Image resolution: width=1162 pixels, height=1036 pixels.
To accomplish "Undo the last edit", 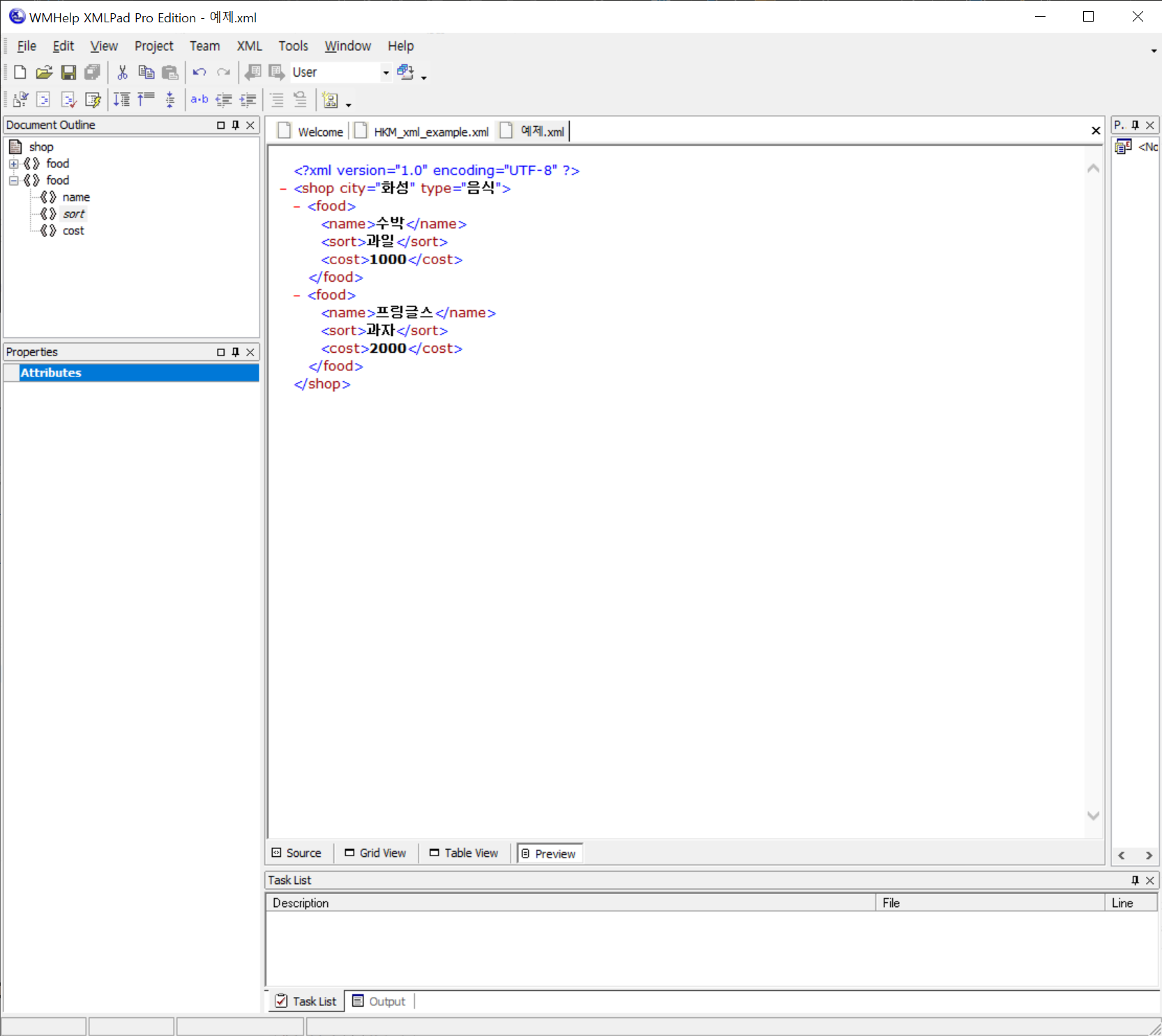I will (x=199, y=72).
